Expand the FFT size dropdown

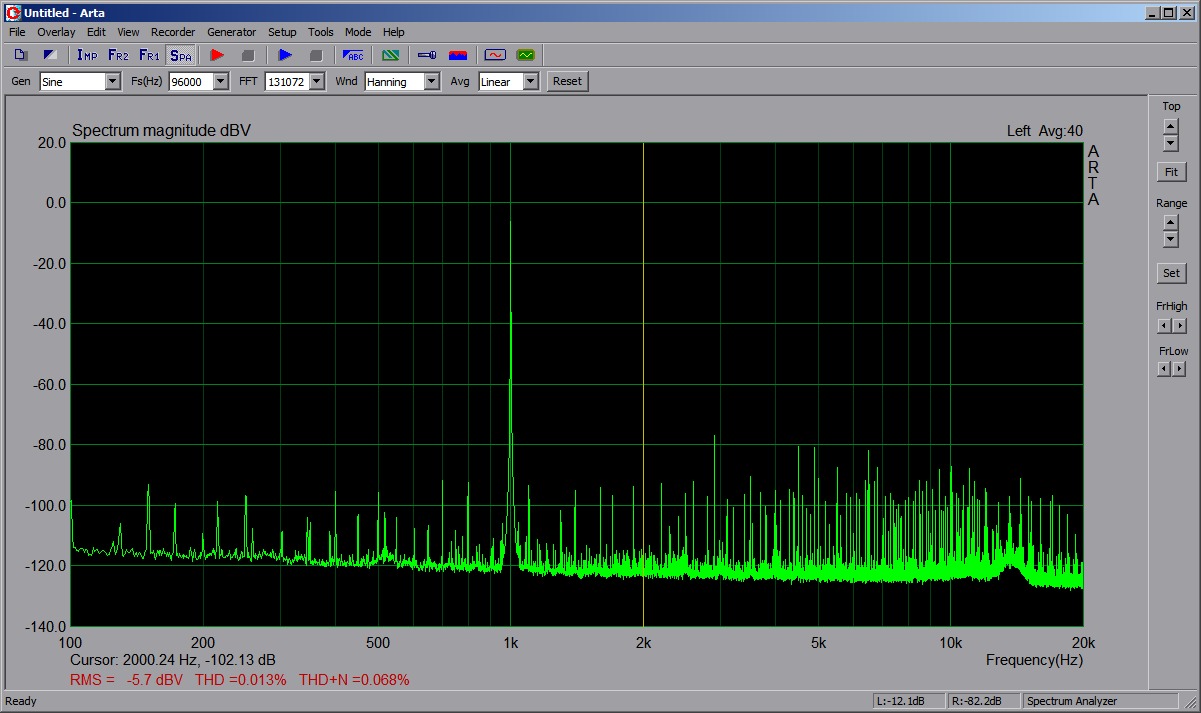pyautogui.click(x=317, y=82)
